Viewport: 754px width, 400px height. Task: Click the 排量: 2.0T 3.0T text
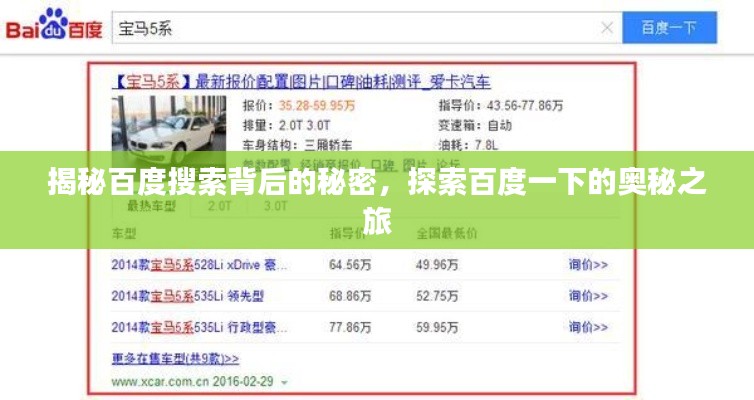[287, 125]
